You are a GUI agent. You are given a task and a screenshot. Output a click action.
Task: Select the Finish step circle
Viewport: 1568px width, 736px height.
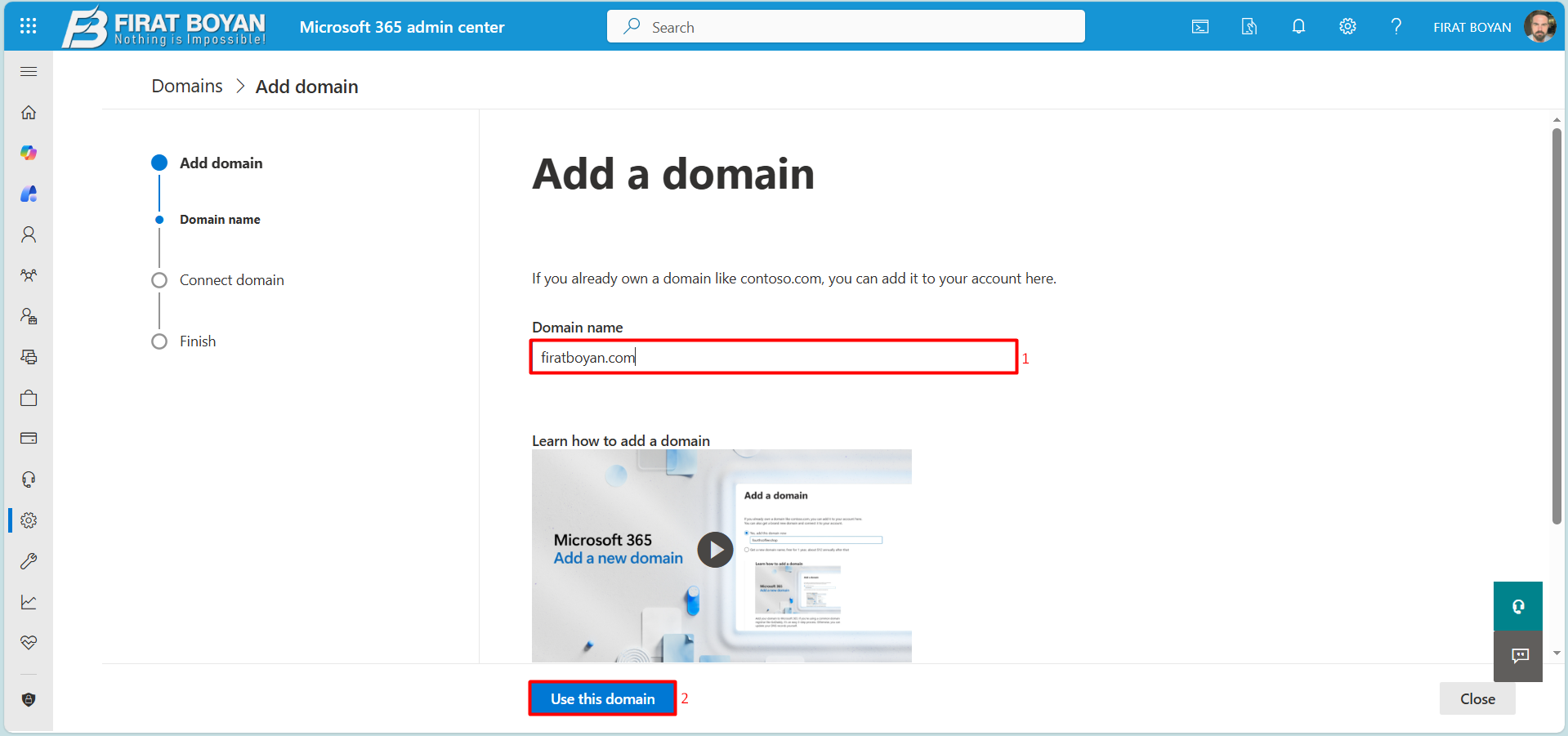[x=159, y=341]
